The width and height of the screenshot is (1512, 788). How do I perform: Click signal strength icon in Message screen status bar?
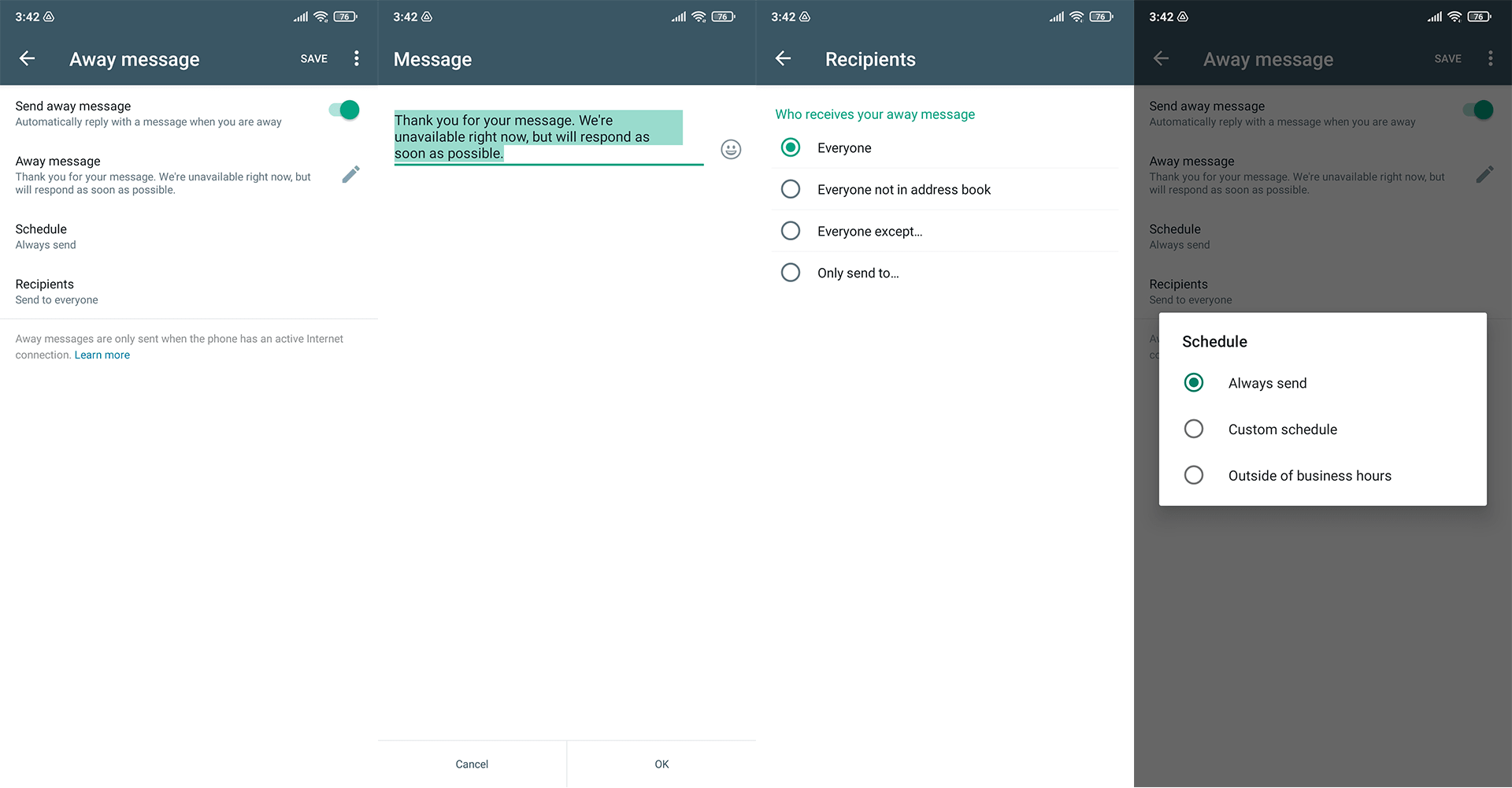[x=679, y=17]
